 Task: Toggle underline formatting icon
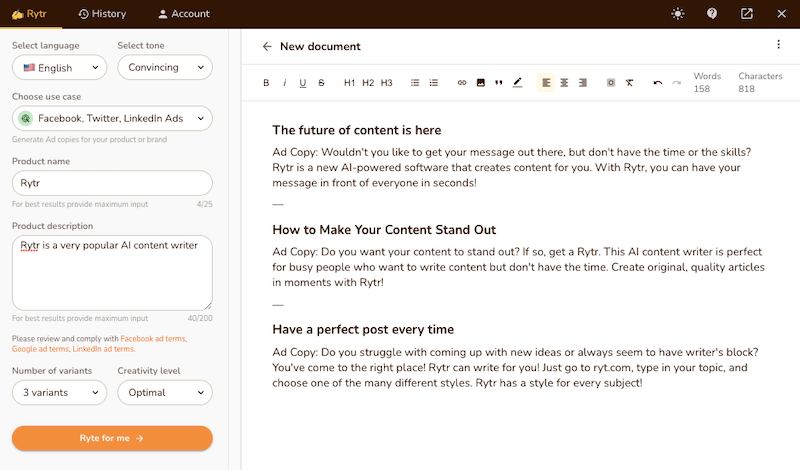(x=303, y=83)
